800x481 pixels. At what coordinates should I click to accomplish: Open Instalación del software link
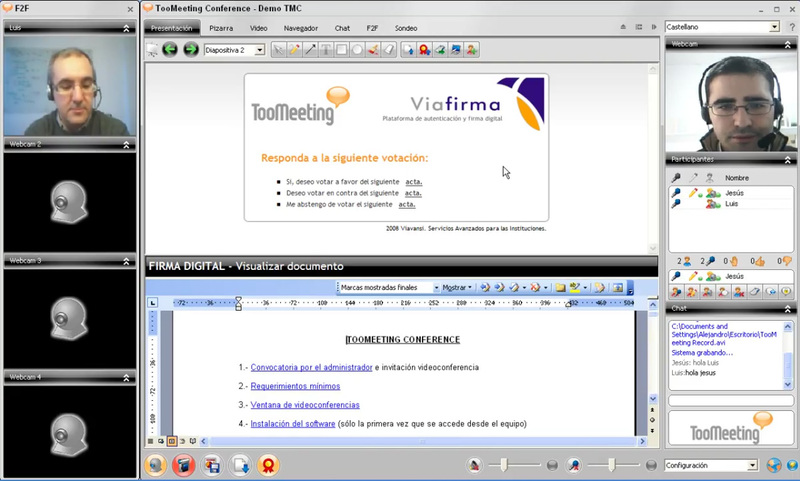coord(292,424)
